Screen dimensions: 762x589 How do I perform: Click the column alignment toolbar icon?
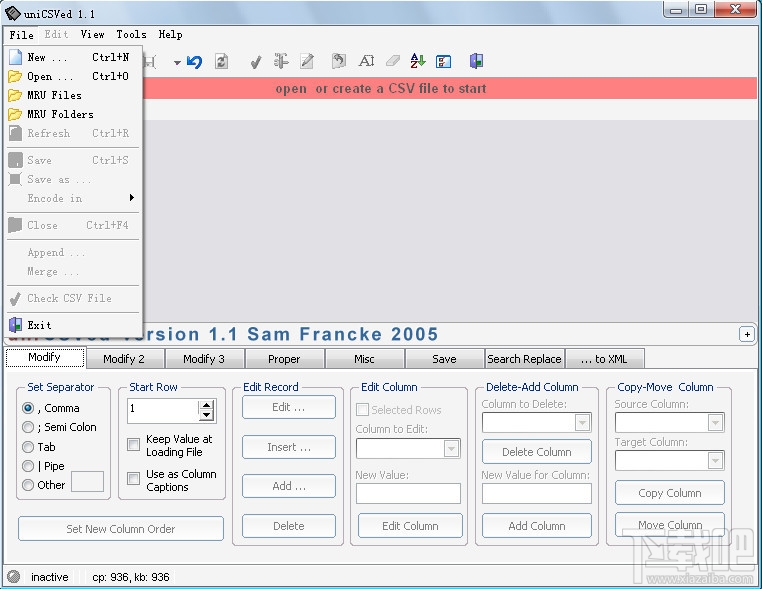(x=281, y=61)
